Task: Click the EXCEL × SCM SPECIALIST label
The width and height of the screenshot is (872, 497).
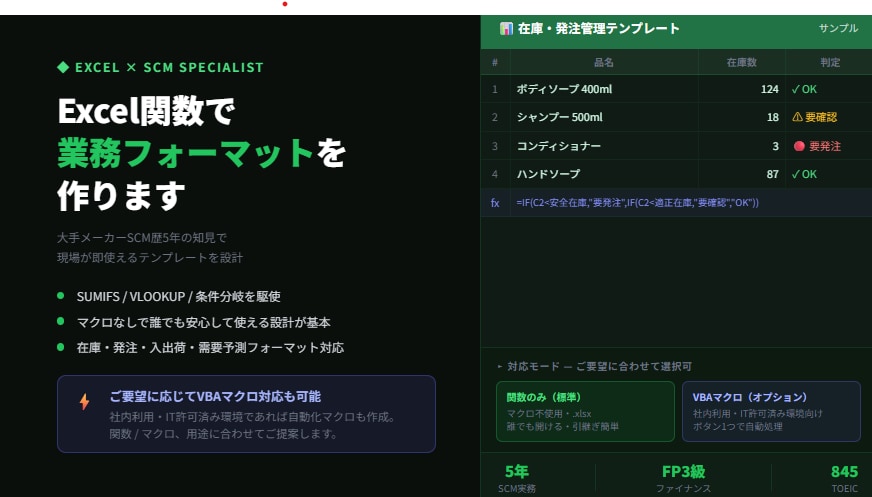Action: tap(169, 67)
